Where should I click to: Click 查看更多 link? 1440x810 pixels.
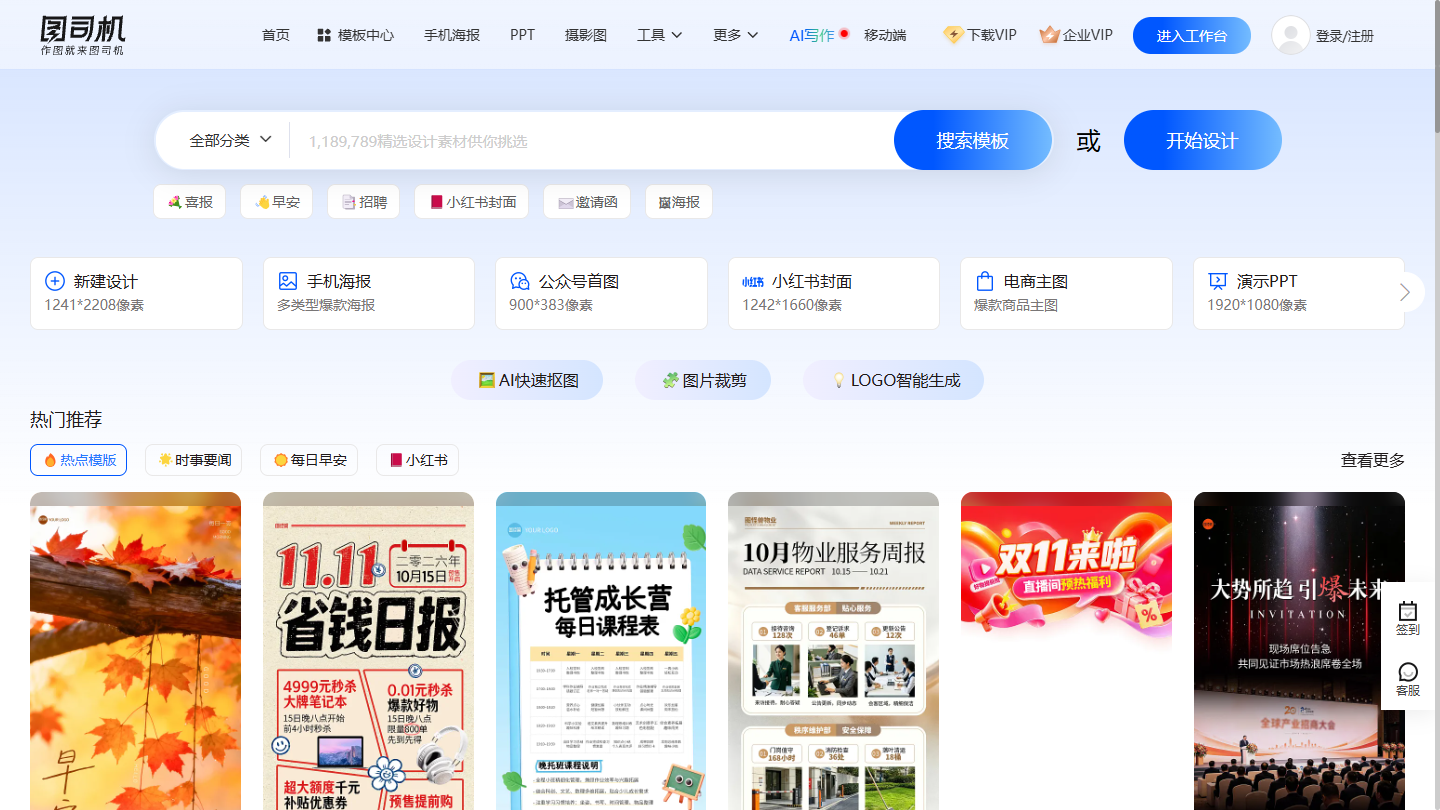pos(1373,460)
